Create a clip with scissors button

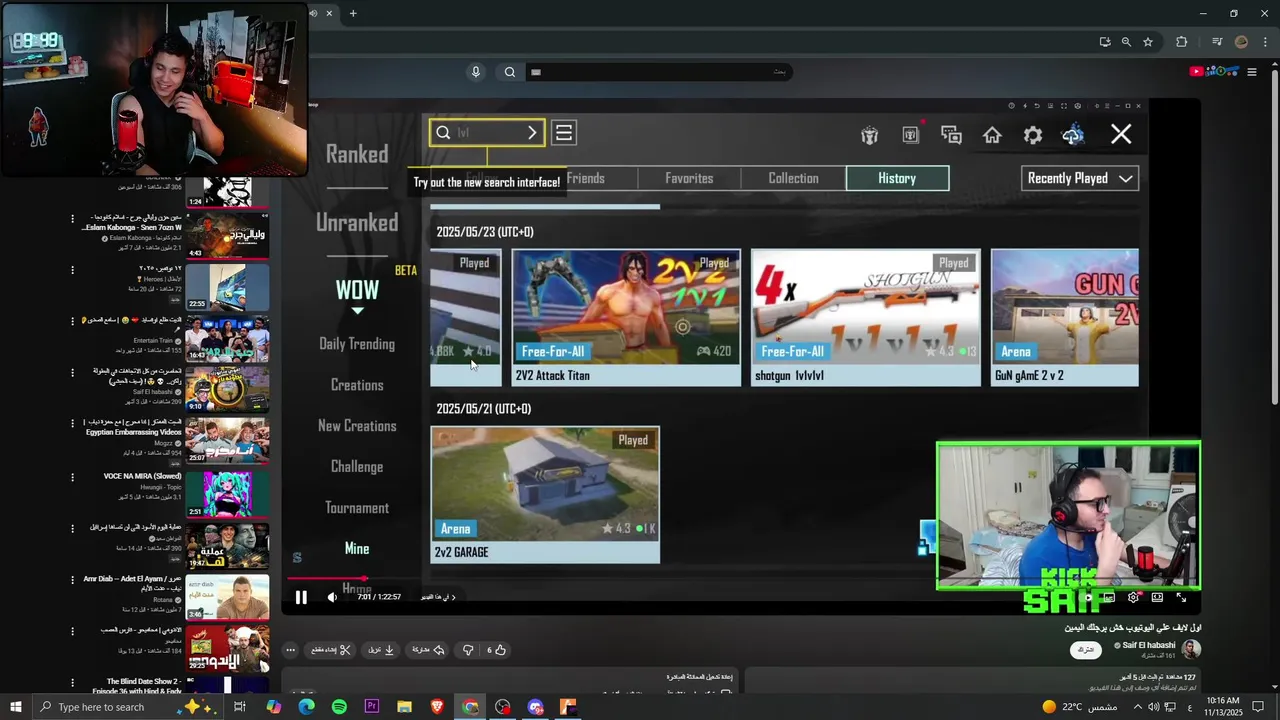pyautogui.click(x=331, y=650)
